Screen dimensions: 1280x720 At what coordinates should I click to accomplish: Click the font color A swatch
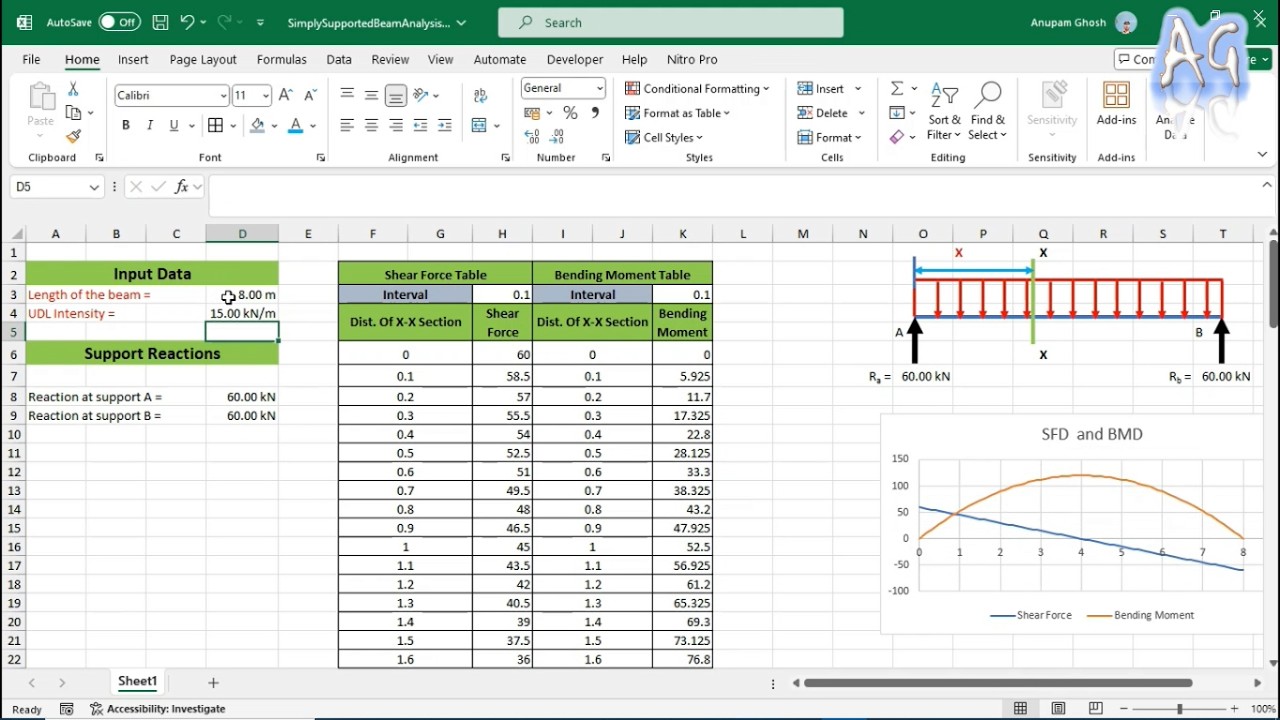(295, 125)
